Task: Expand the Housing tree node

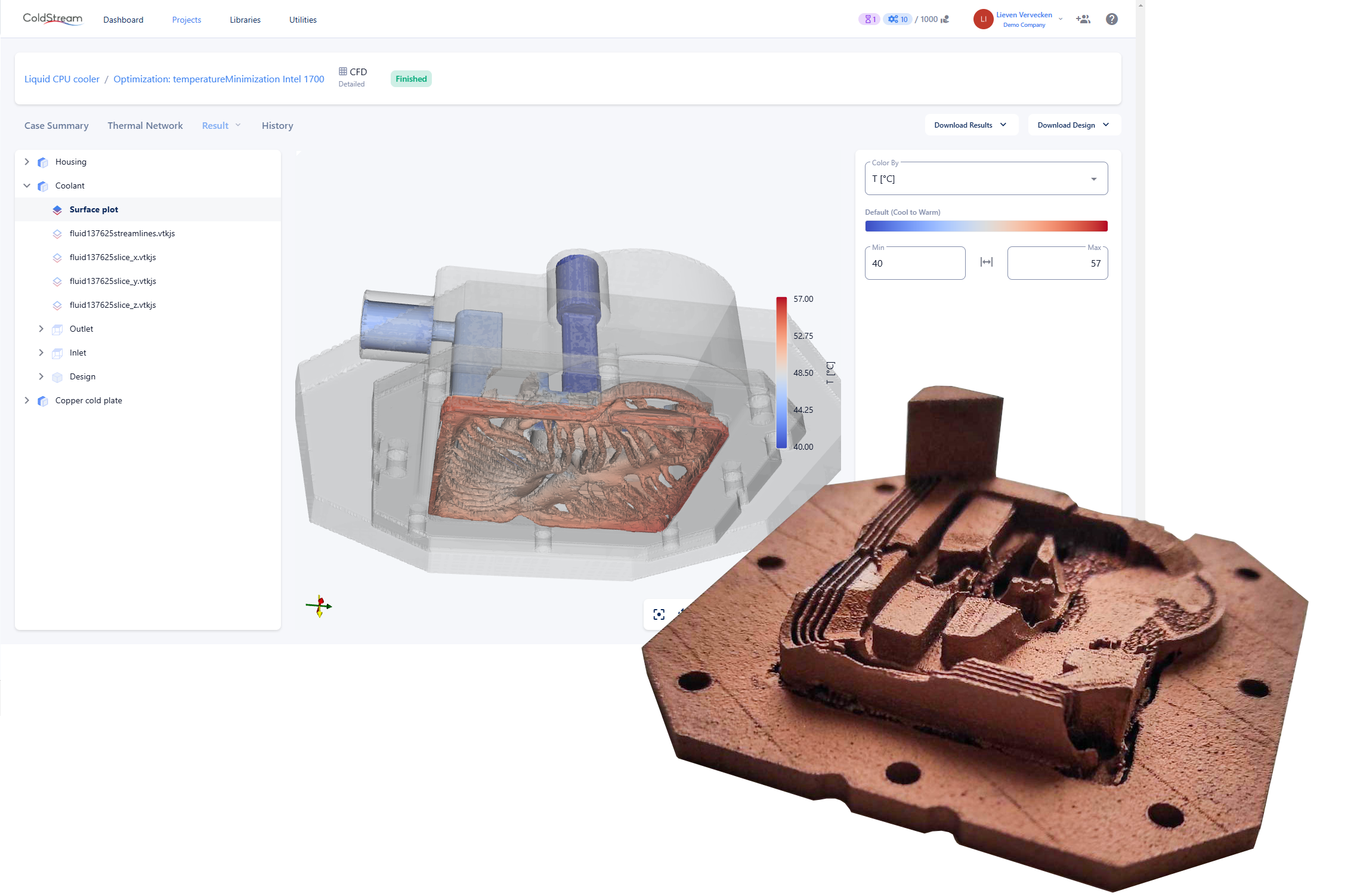Action: click(x=27, y=162)
